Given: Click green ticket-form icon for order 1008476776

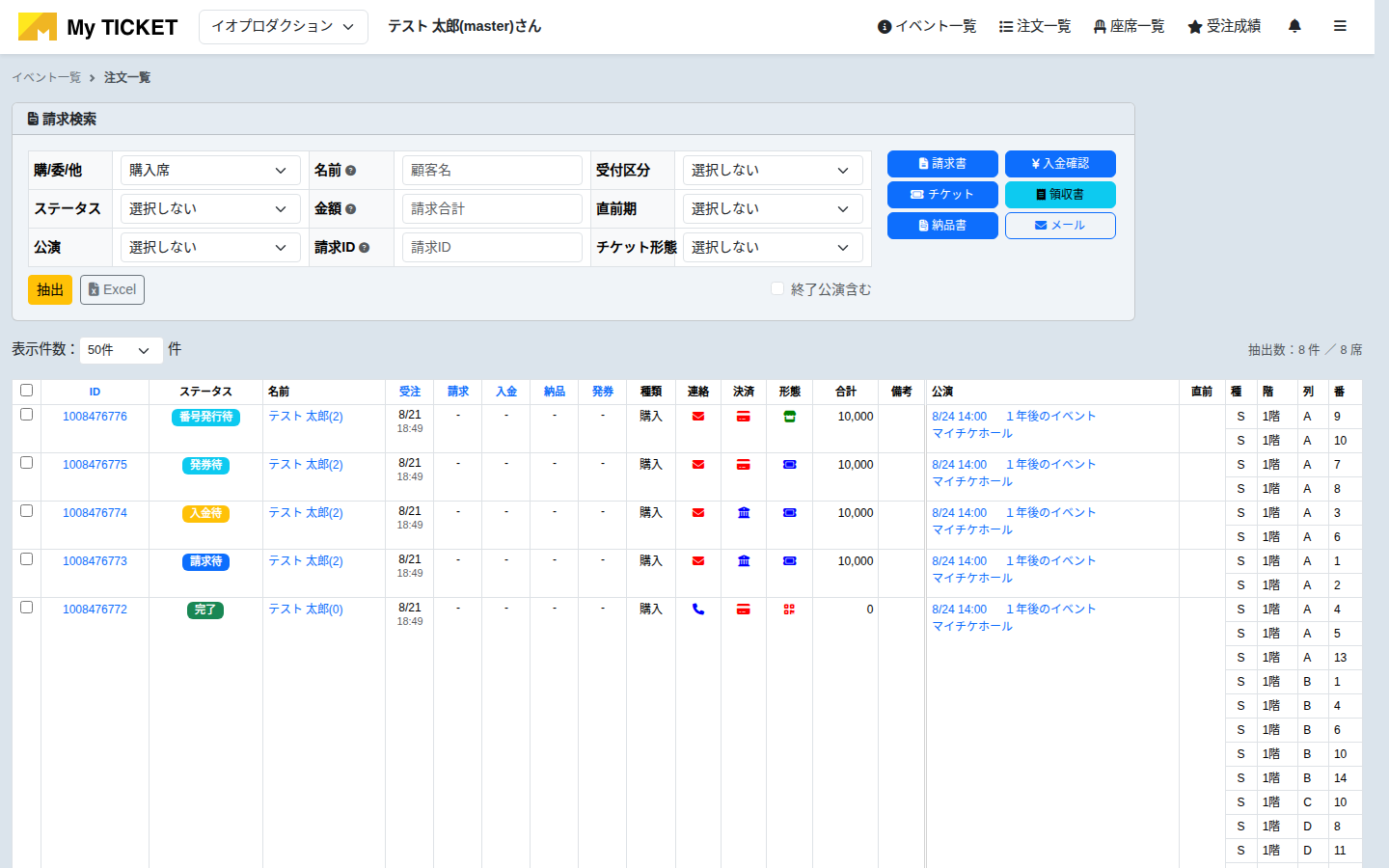Looking at the screenshot, I should 789,417.
